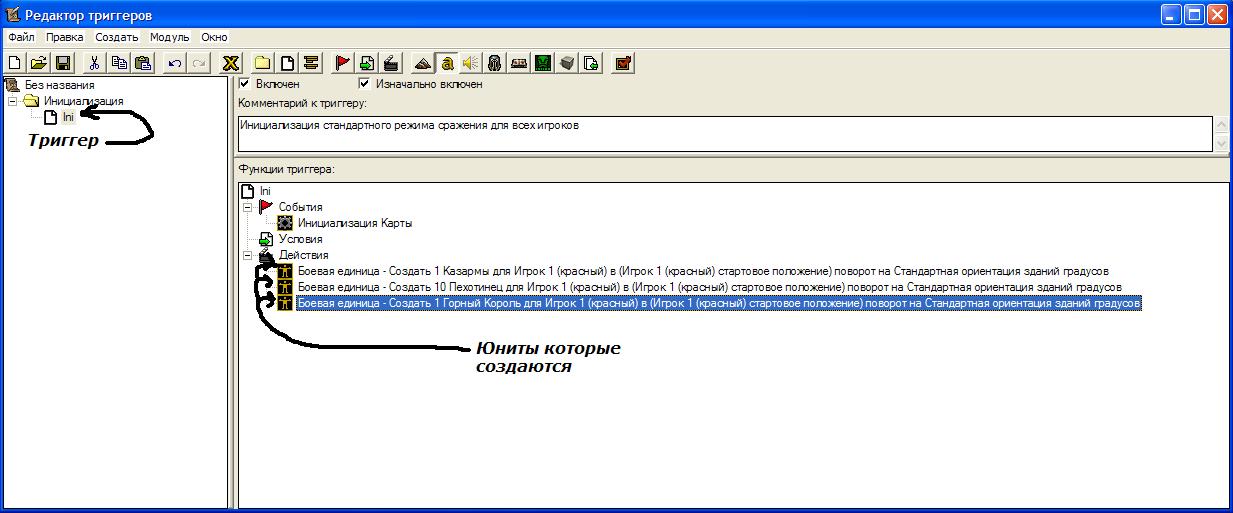Image resolution: width=1233 pixels, height=513 pixels.
Task: Select the Условия node
Action: 300,239
